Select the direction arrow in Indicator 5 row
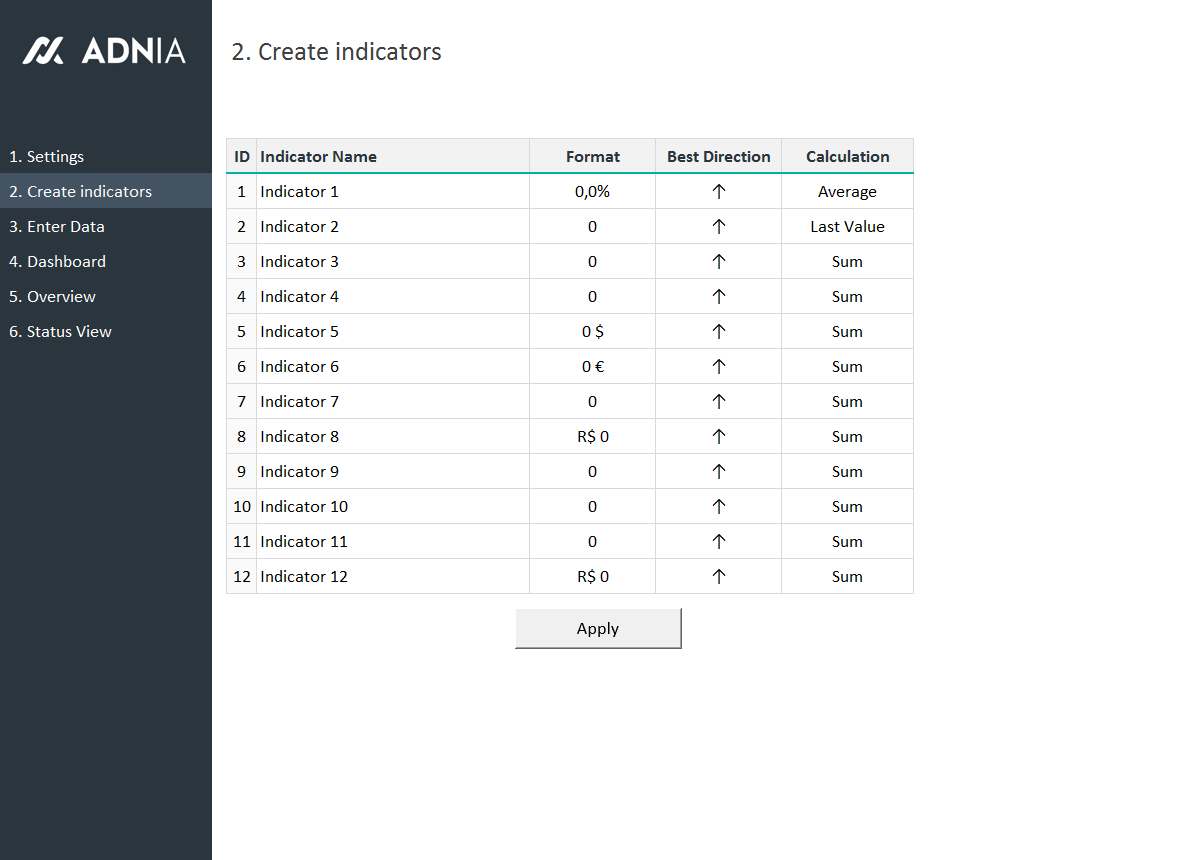This screenshot has height=860, width=1199. [718, 332]
